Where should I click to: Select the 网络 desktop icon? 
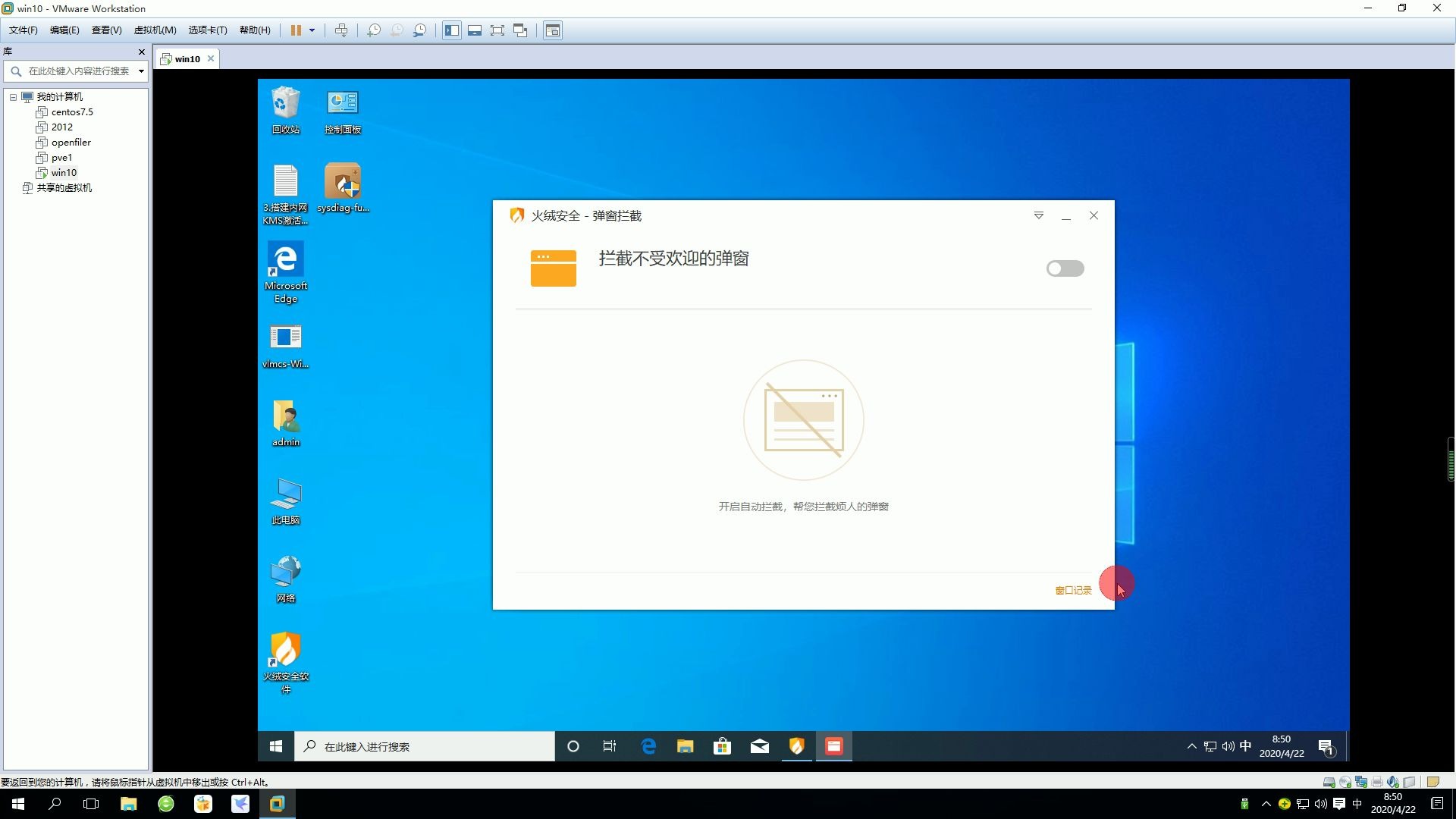click(x=286, y=580)
